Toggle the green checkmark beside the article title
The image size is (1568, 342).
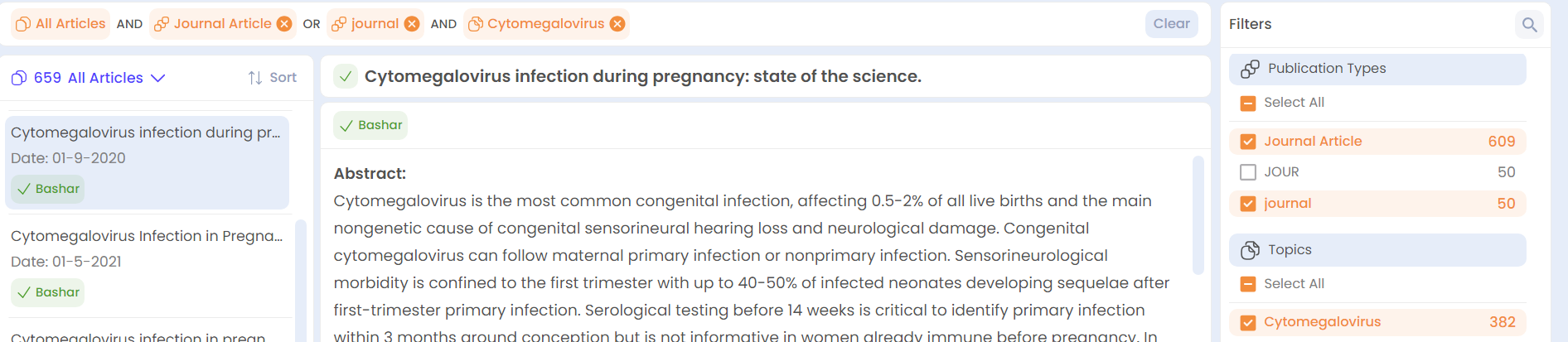coord(346,76)
